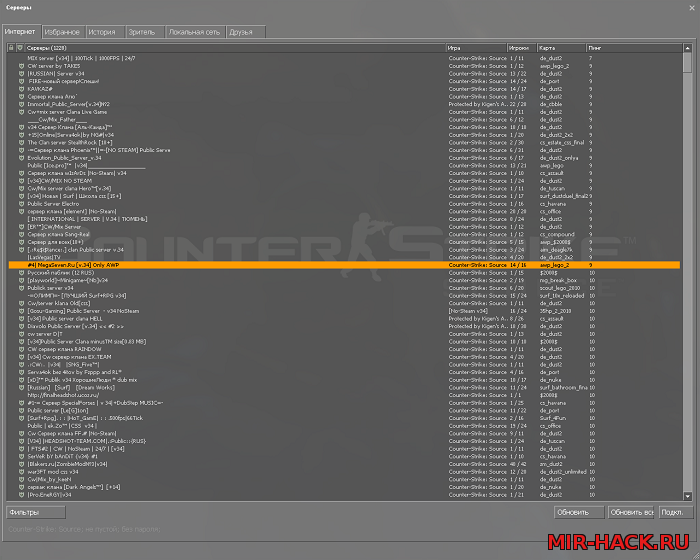Viewport: 700px width, 560px height.
Task: Sort servers by Карта column
Action: pyautogui.click(x=561, y=47)
